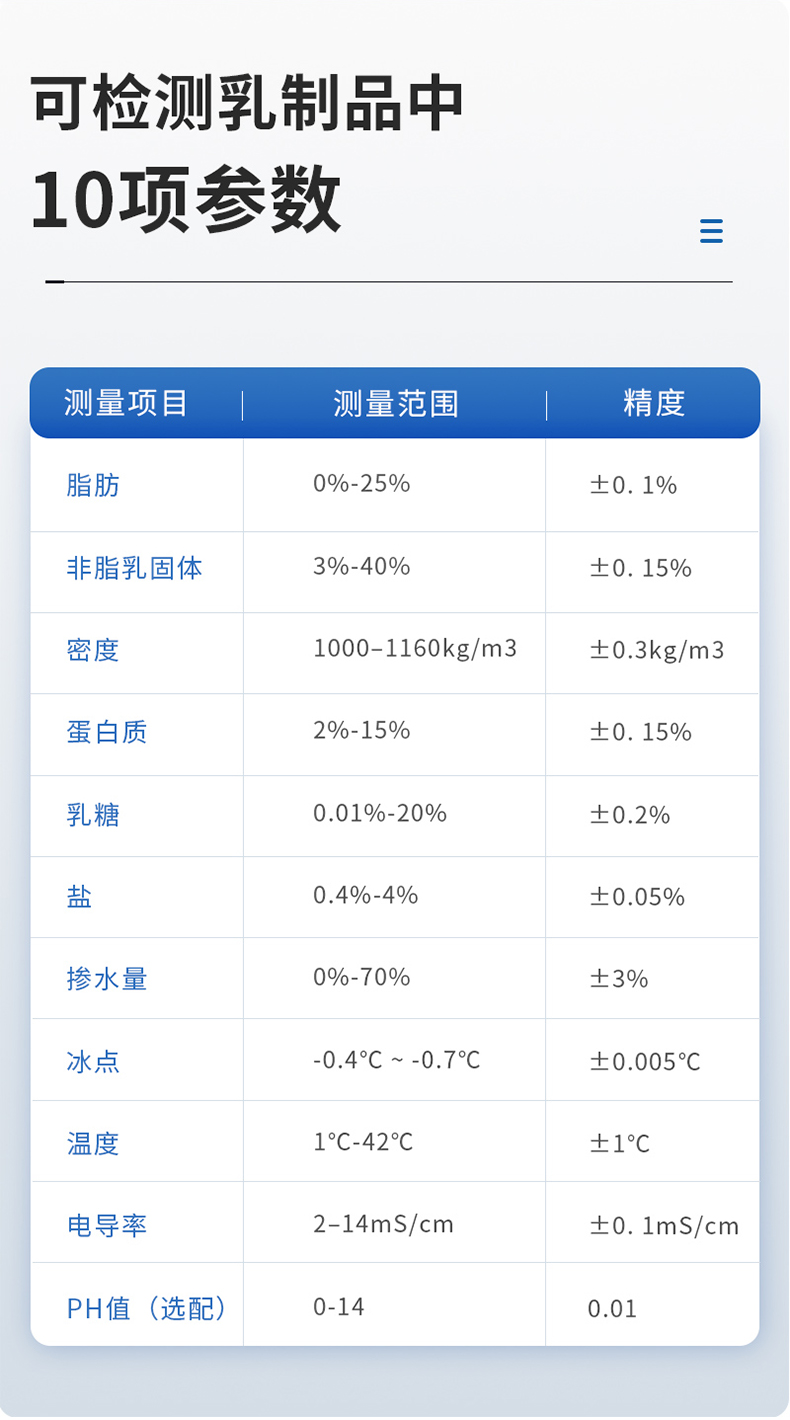The height and width of the screenshot is (1420, 790).
Task: Click the 掺水量 parameter label
Action: [x=107, y=978]
